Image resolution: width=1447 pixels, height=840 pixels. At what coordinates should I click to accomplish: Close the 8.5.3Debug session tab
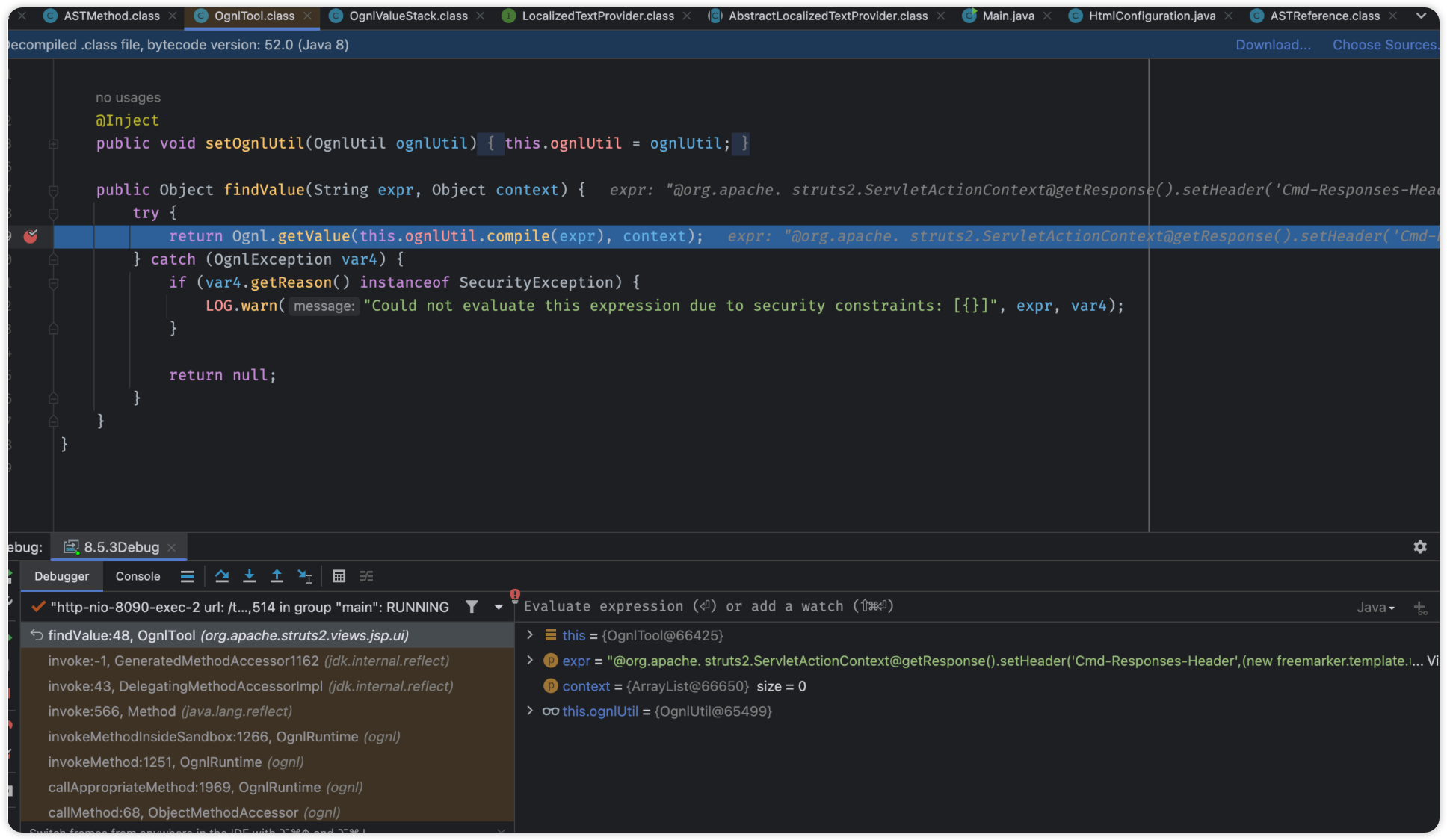pyautogui.click(x=172, y=548)
